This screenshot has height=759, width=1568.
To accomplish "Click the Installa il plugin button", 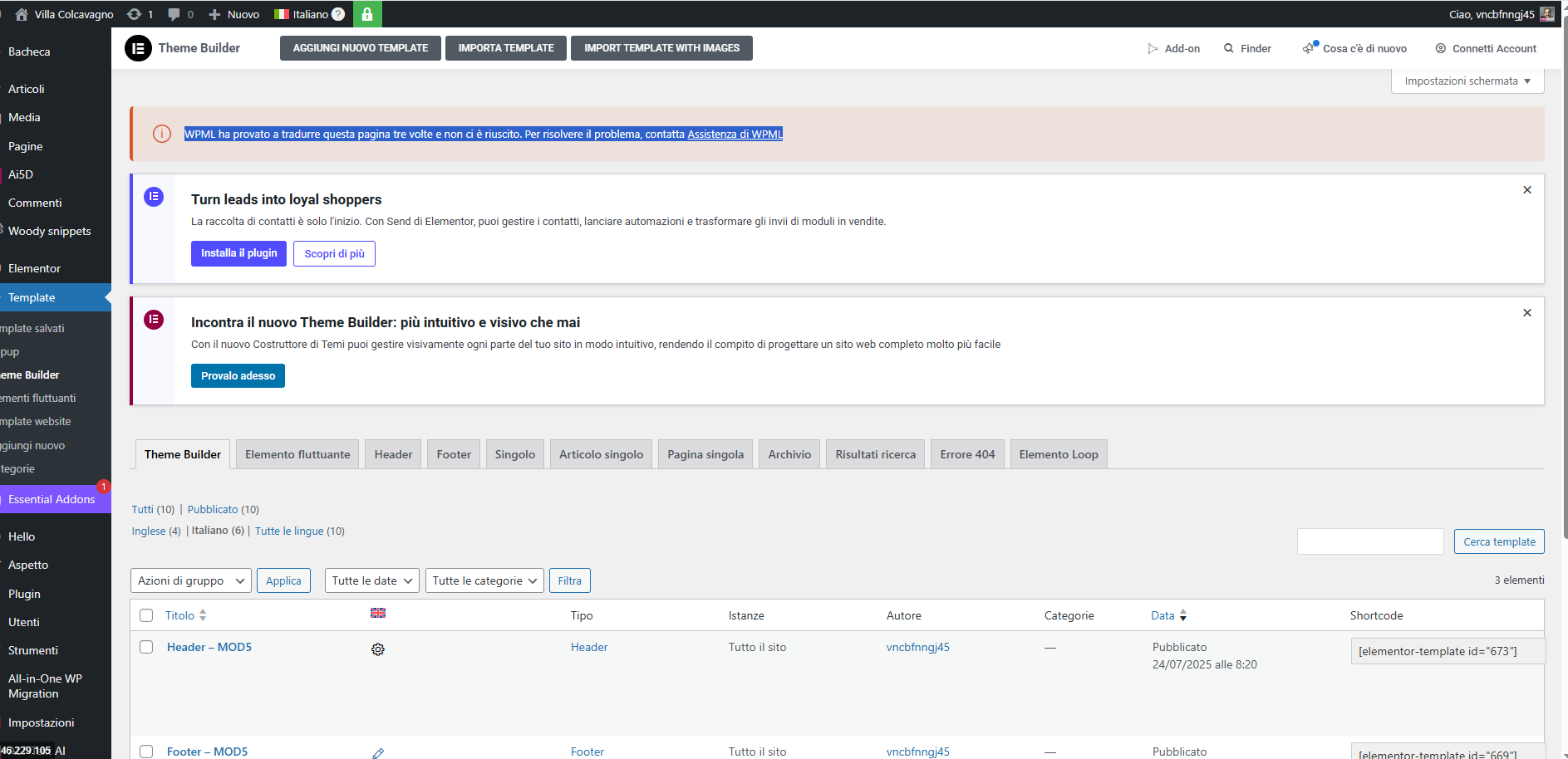I will click(x=238, y=253).
